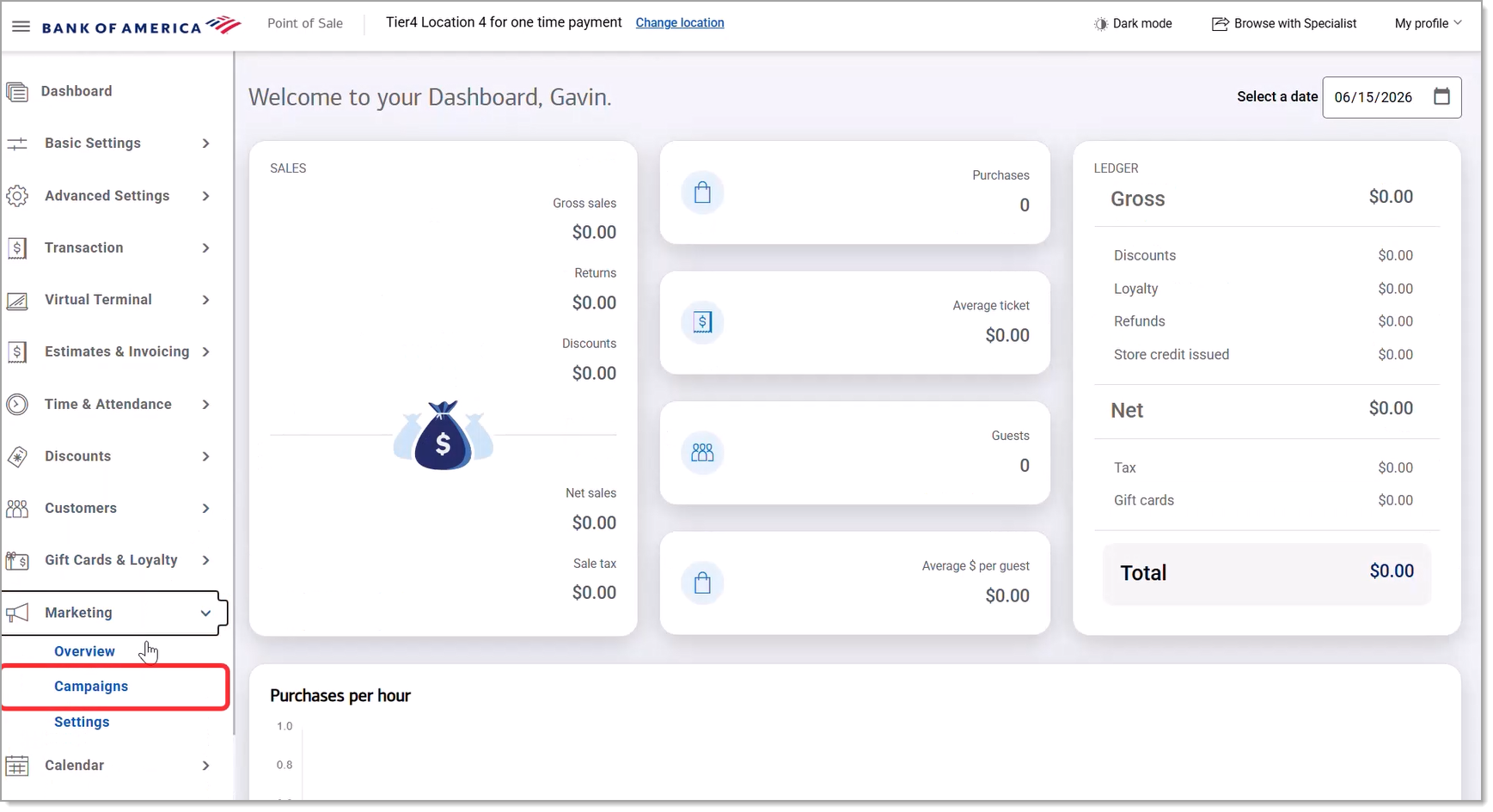Click the Refunds ledger row
Viewport: 1493px width, 812px height.
[x=1264, y=321]
